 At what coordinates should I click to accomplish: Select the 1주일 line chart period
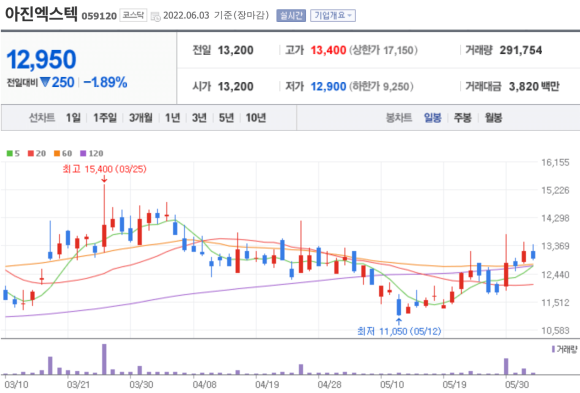(x=105, y=118)
